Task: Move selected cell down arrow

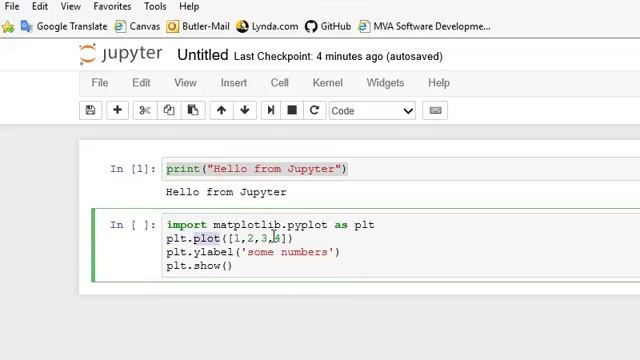Action: click(245, 110)
